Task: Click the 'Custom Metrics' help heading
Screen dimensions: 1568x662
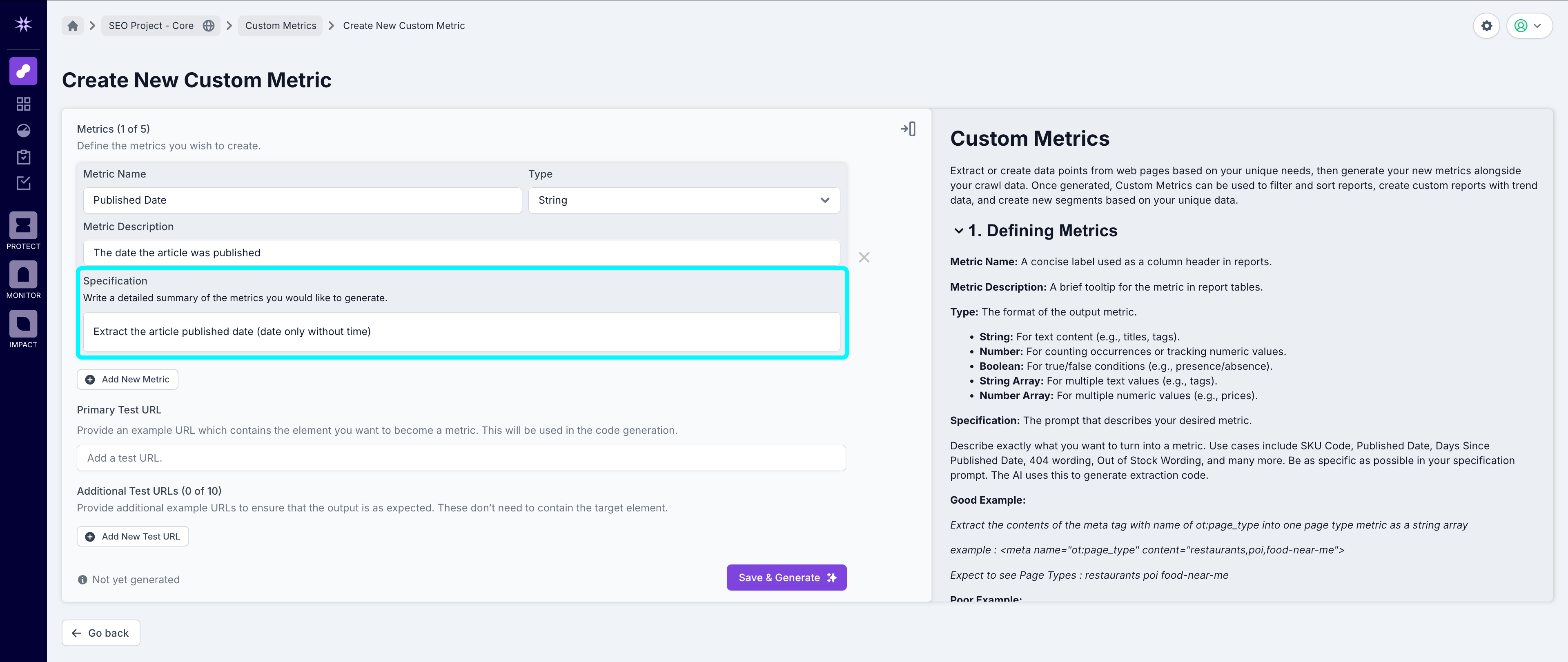Action: pos(1030,139)
